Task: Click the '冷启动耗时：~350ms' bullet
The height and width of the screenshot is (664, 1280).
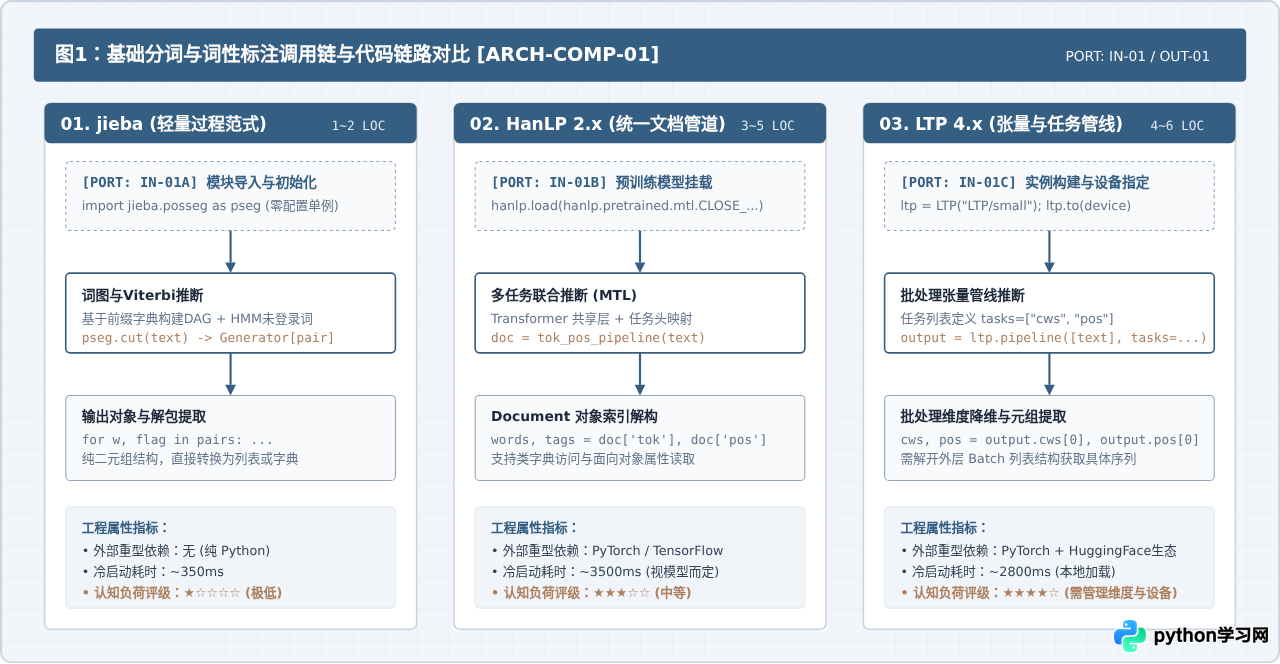Action: point(153,571)
